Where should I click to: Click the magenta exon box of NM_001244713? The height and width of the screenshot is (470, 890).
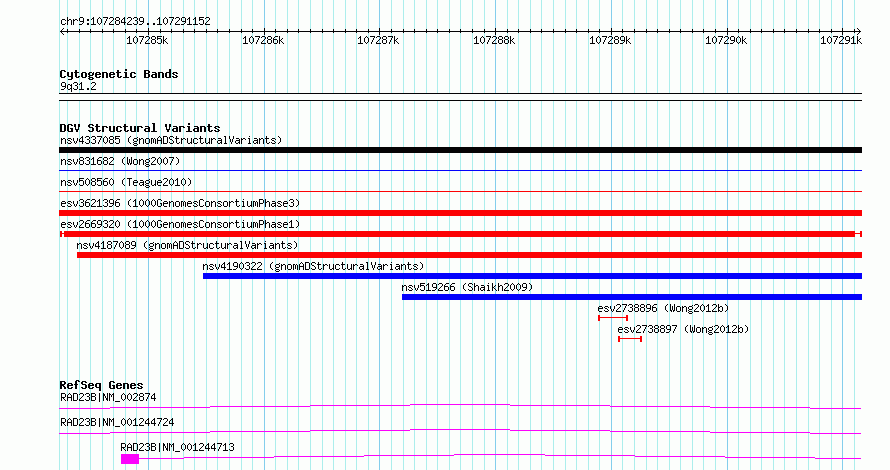[x=130, y=459]
